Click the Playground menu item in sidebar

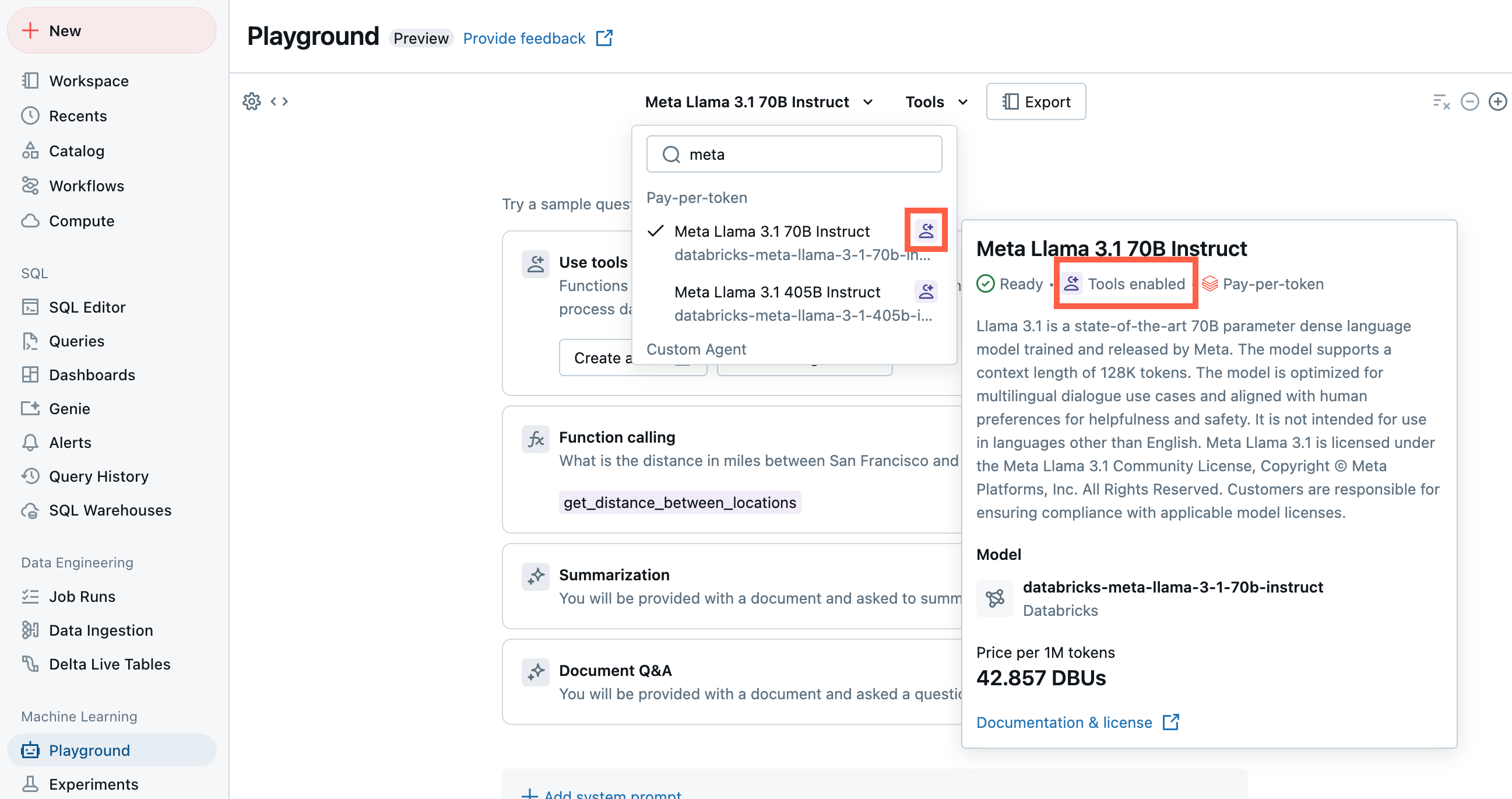coord(89,749)
